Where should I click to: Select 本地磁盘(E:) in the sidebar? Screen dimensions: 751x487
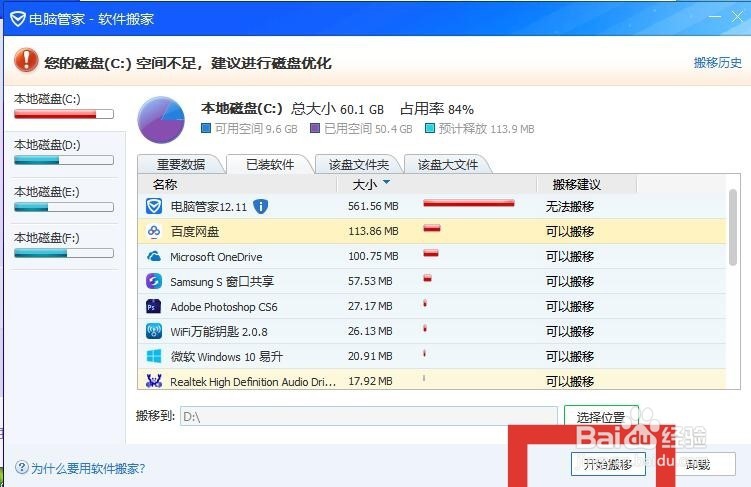[x=64, y=200]
